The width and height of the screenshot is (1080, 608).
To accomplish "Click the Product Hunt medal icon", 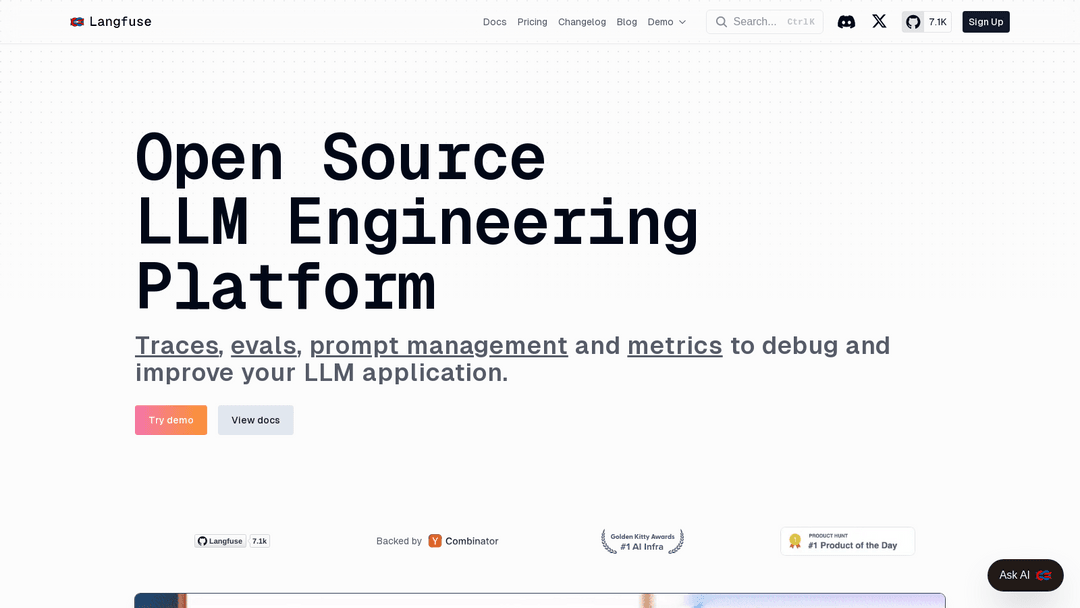I will [795, 541].
